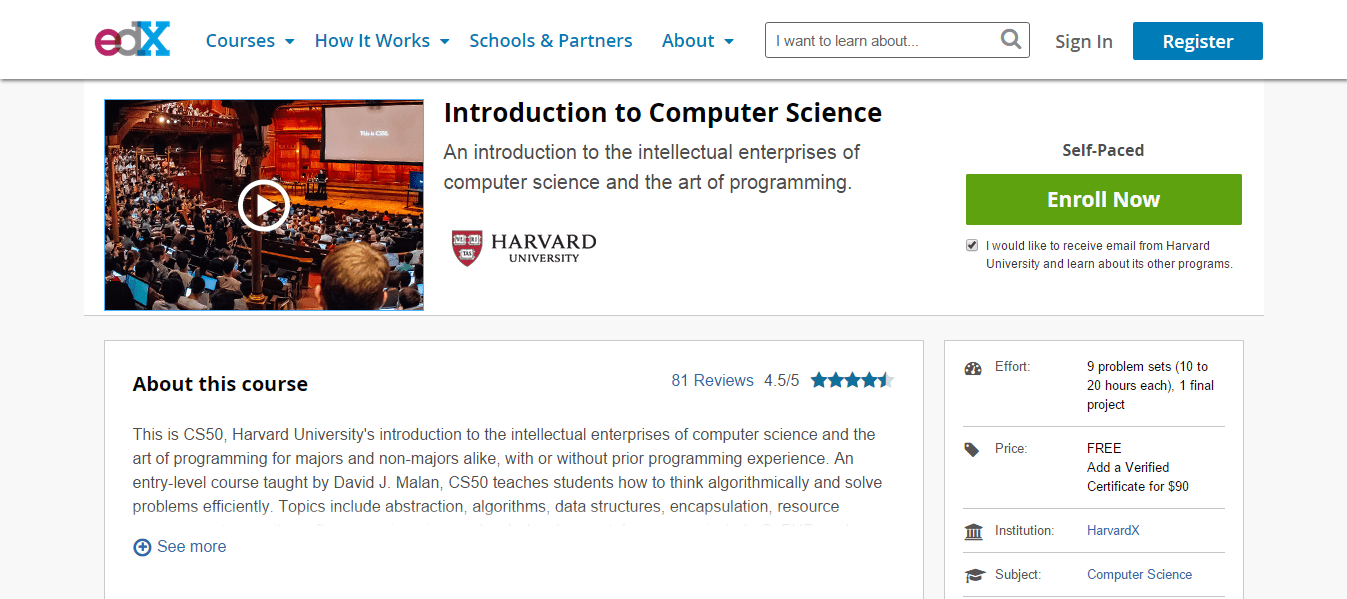Click the Sign In link
The width and height of the screenshot is (1347, 599).
coord(1084,41)
